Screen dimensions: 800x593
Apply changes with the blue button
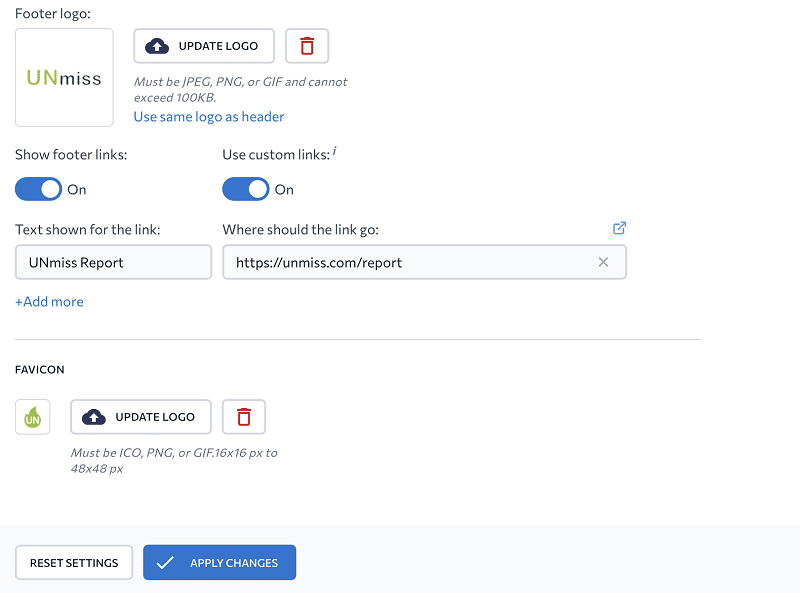(219, 562)
